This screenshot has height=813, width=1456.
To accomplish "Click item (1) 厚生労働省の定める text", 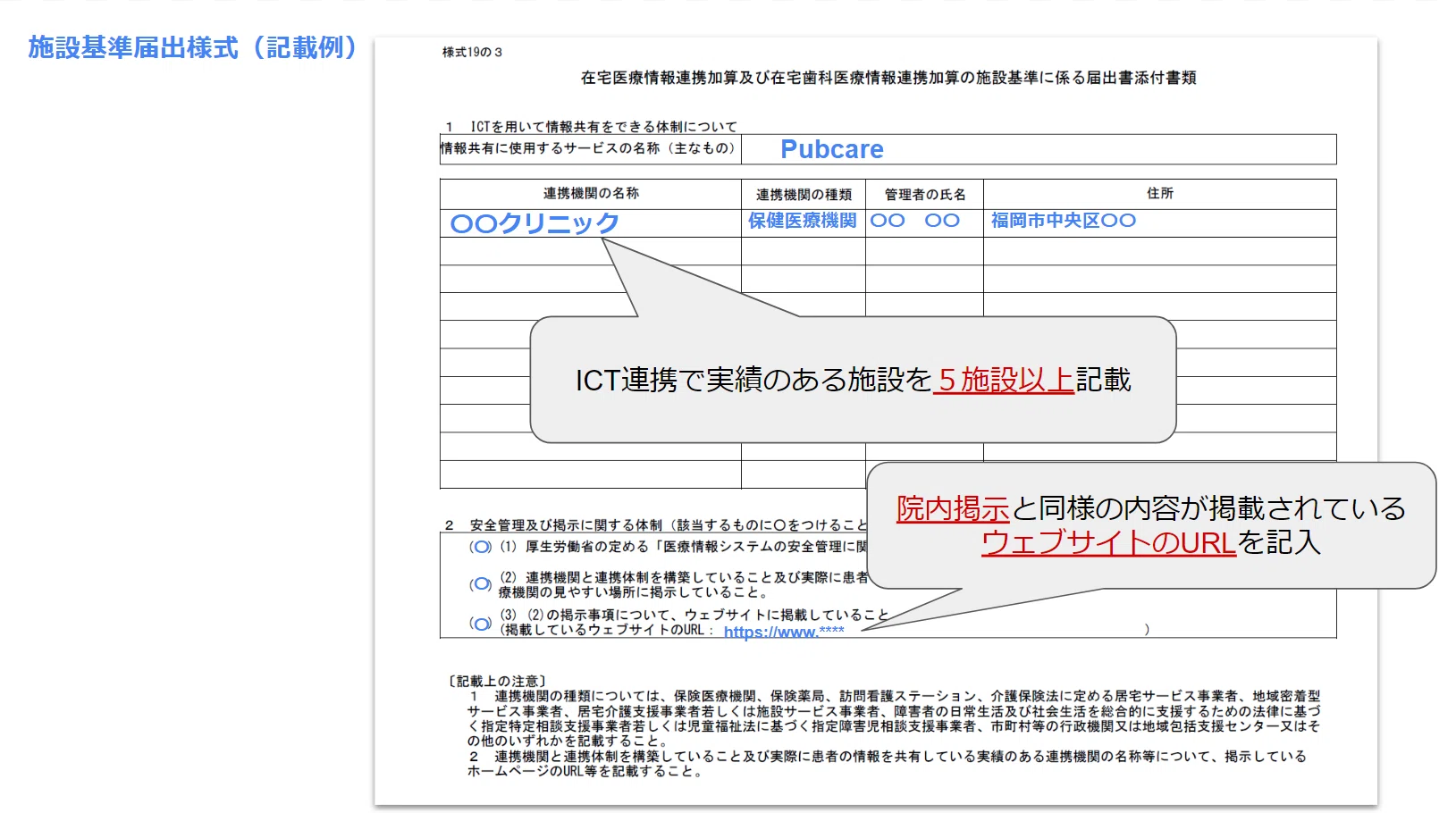I will 684,547.
